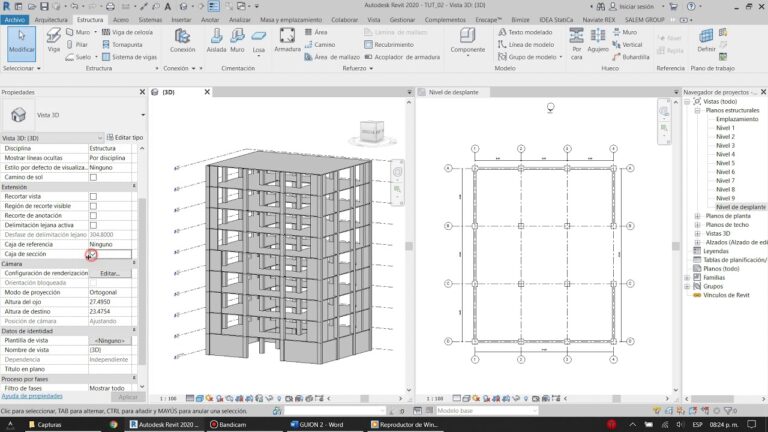
Task: Toggle Región de recorte visible checkbox
Action: coord(93,206)
